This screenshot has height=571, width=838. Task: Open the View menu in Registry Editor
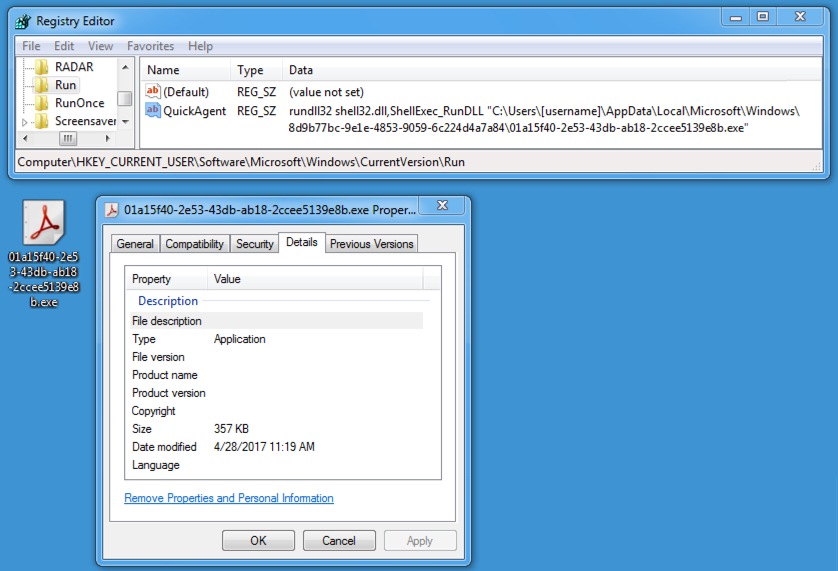[x=100, y=46]
